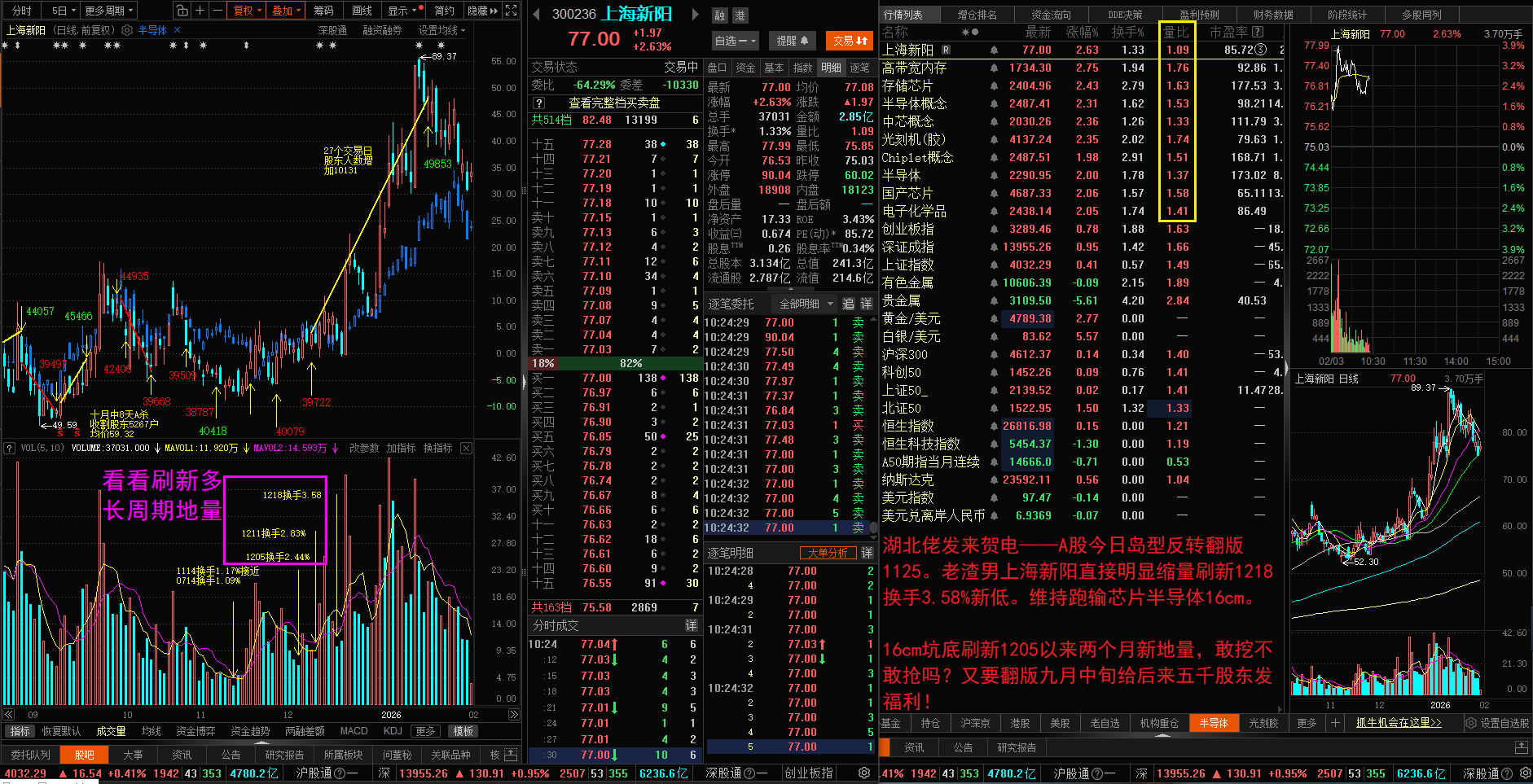Open the 设置均线 dropdown
The image size is (1533, 784).
tap(441, 30)
